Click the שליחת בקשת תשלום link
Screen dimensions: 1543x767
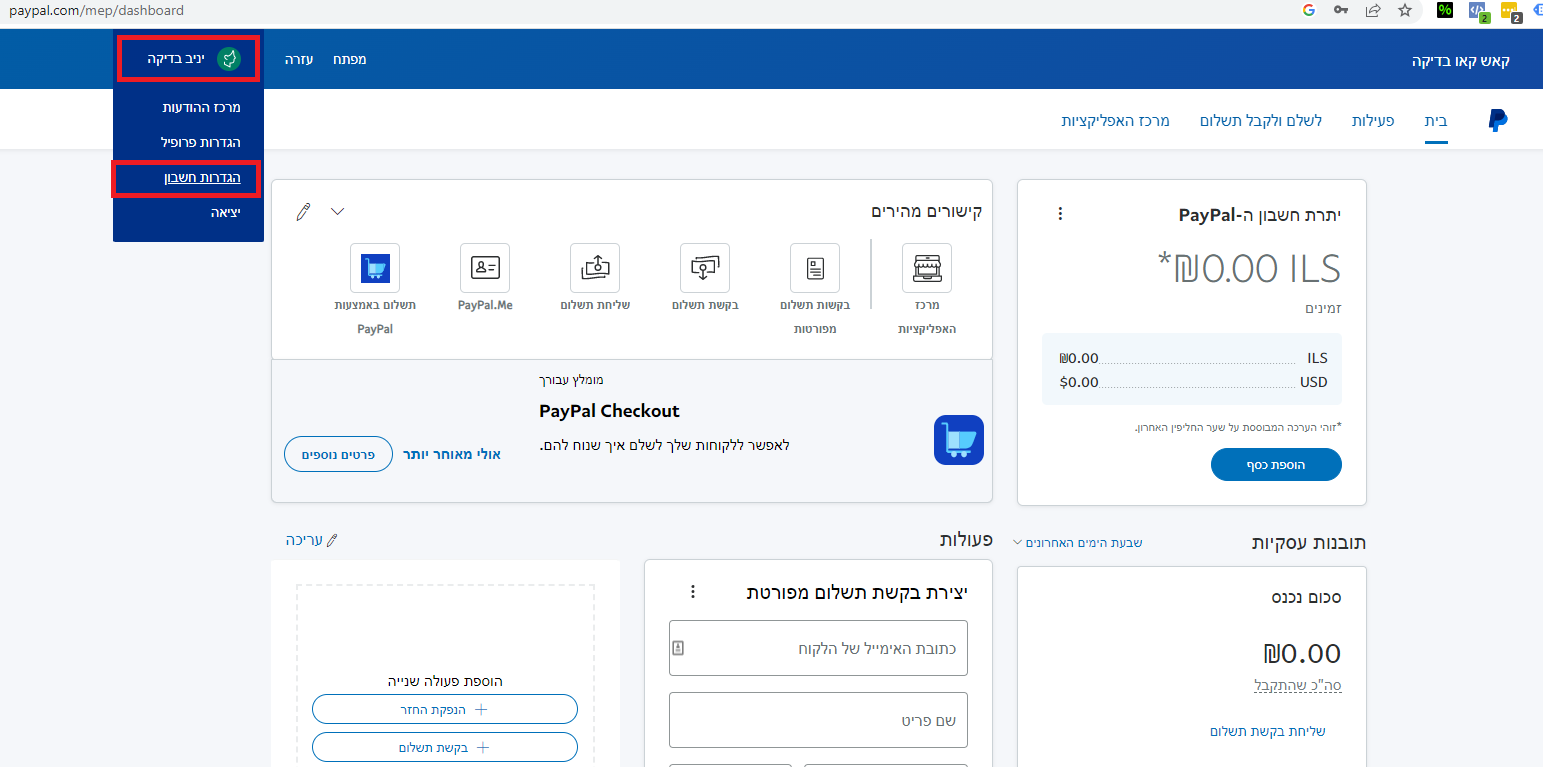coord(1267,731)
